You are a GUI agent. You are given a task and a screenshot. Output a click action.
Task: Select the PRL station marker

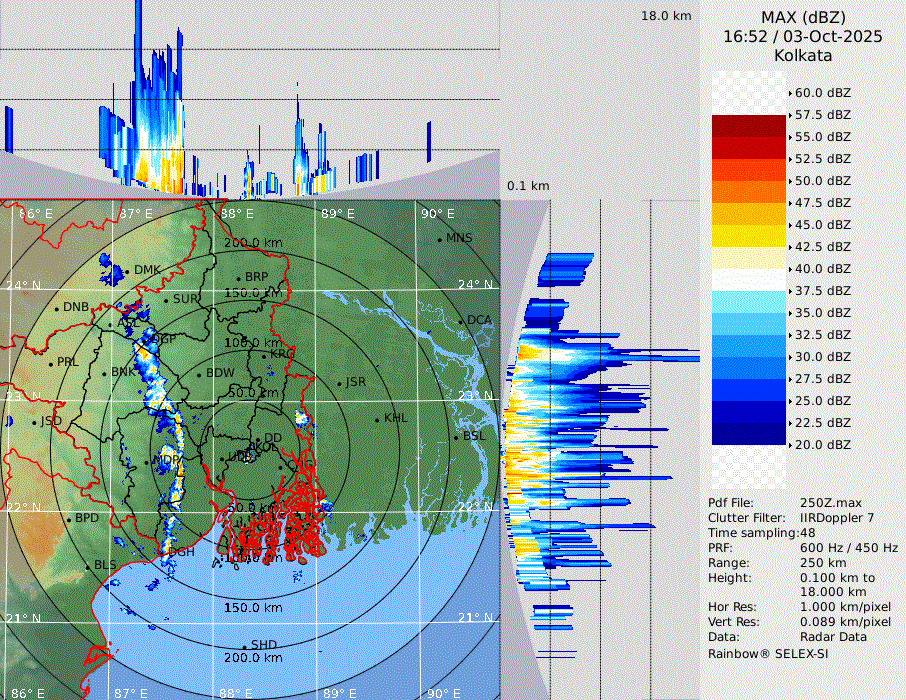[x=50, y=363]
